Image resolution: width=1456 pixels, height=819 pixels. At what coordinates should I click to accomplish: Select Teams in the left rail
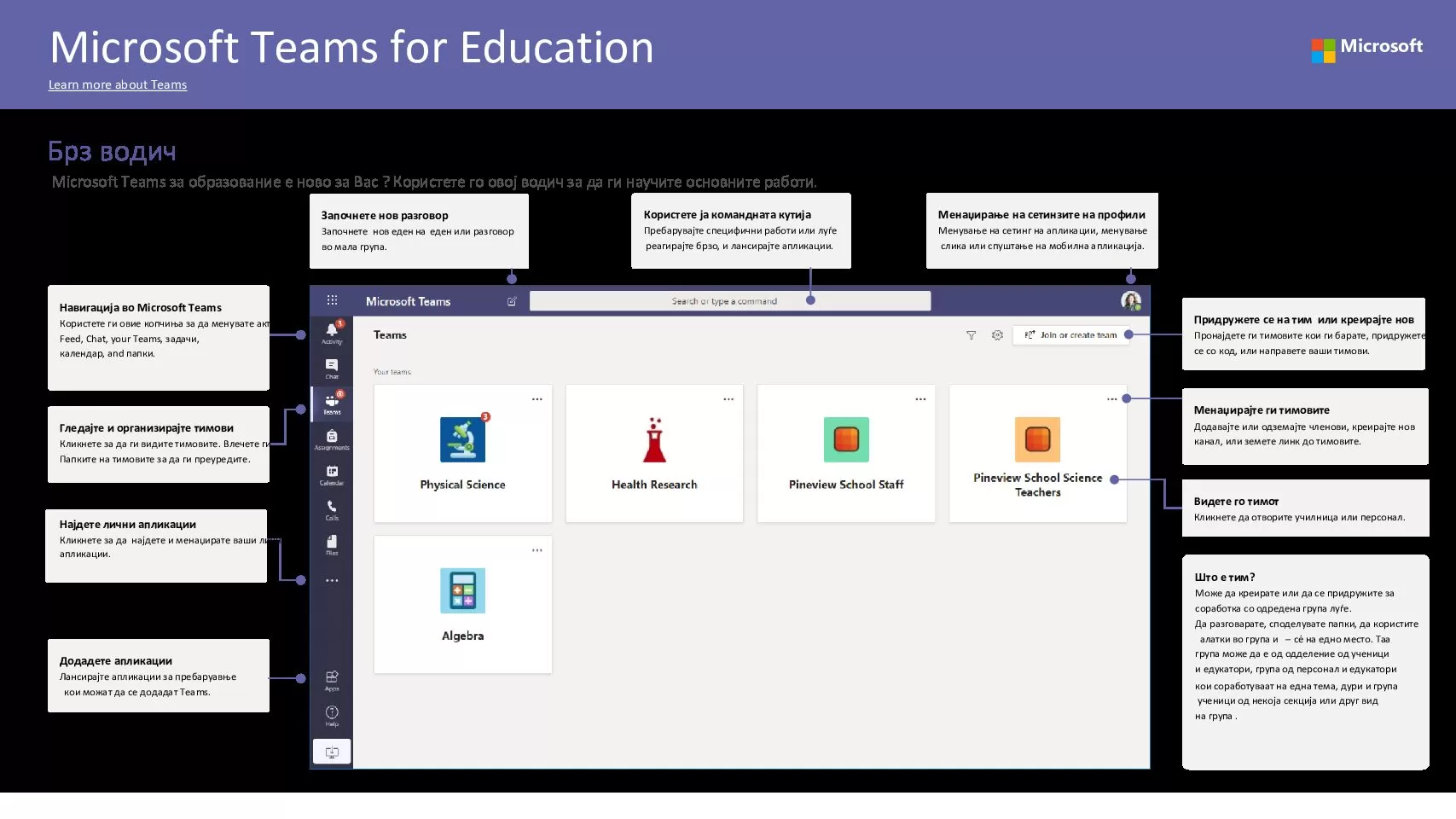[x=332, y=403]
